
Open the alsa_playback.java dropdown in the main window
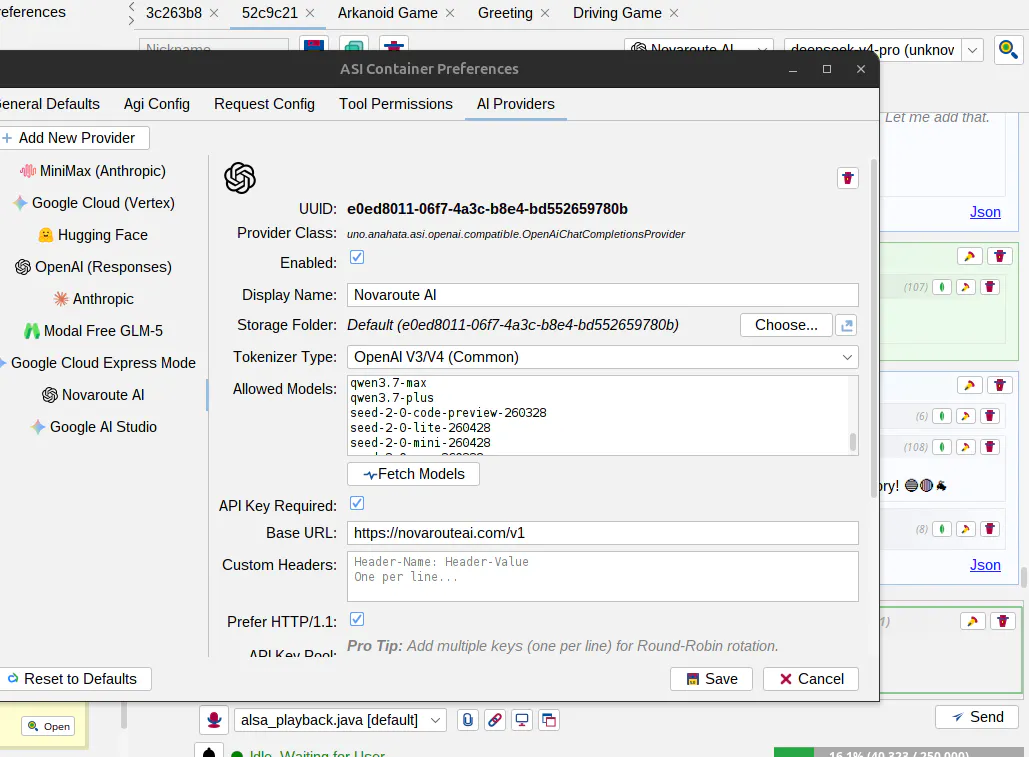340,720
